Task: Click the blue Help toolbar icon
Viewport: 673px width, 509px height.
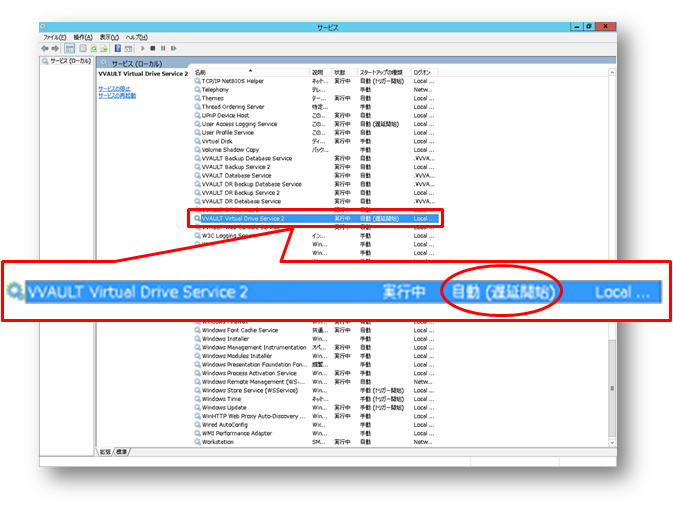Action: click(x=118, y=48)
